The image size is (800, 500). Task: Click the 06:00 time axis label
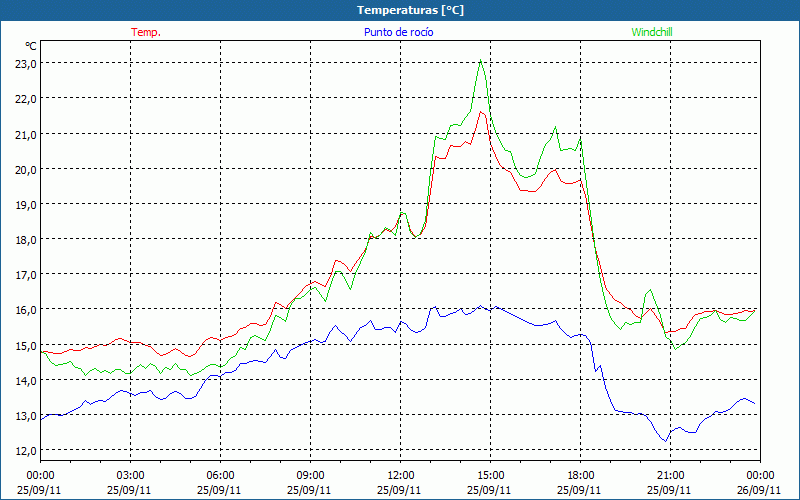(x=220, y=476)
